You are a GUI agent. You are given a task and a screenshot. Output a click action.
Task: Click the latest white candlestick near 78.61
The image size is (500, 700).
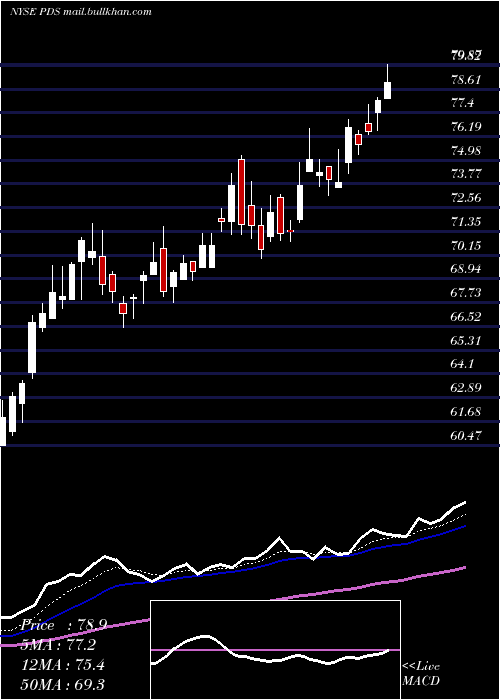[x=388, y=90]
